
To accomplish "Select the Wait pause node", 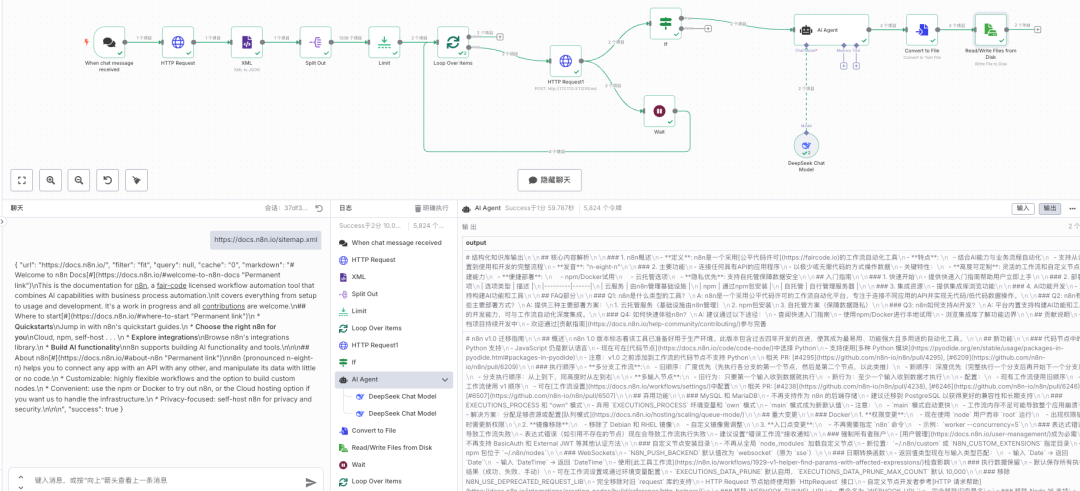I will (659, 111).
